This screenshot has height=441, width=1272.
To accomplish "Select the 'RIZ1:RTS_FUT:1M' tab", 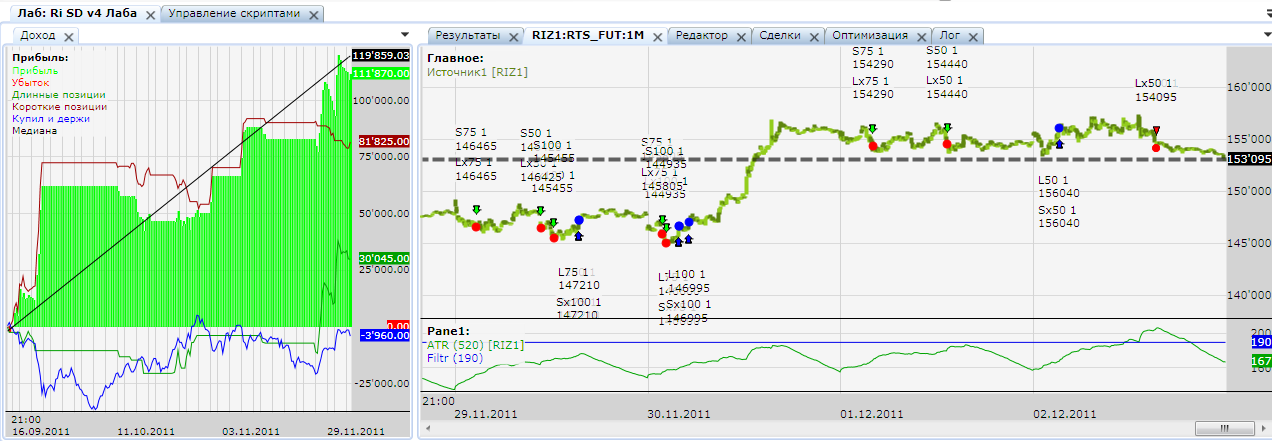I will 587,36.
